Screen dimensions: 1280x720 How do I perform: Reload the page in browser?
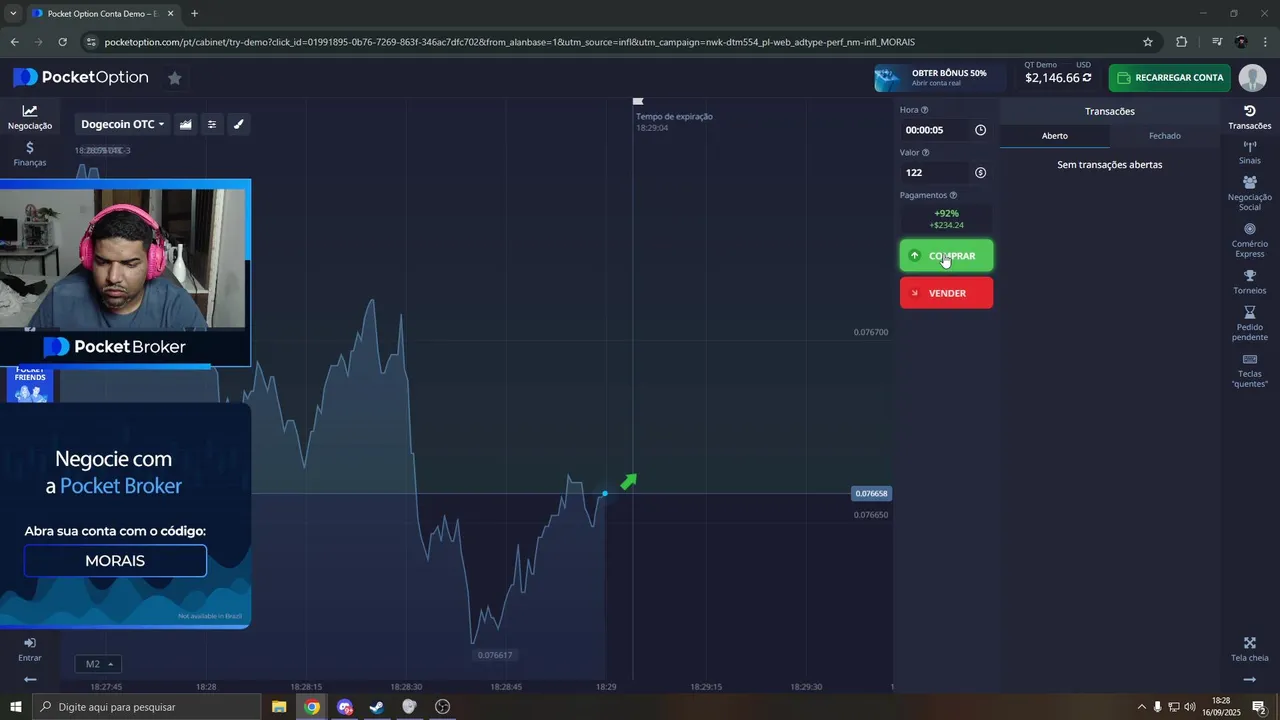click(x=63, y=42)
